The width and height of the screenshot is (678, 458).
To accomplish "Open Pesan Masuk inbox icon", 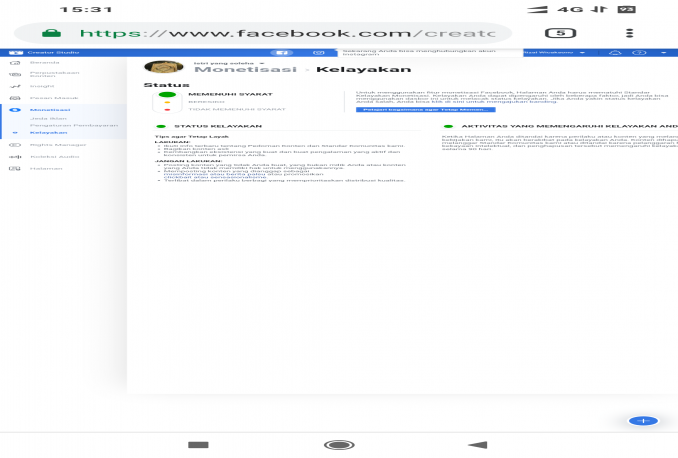I will [x=14, y=98].
